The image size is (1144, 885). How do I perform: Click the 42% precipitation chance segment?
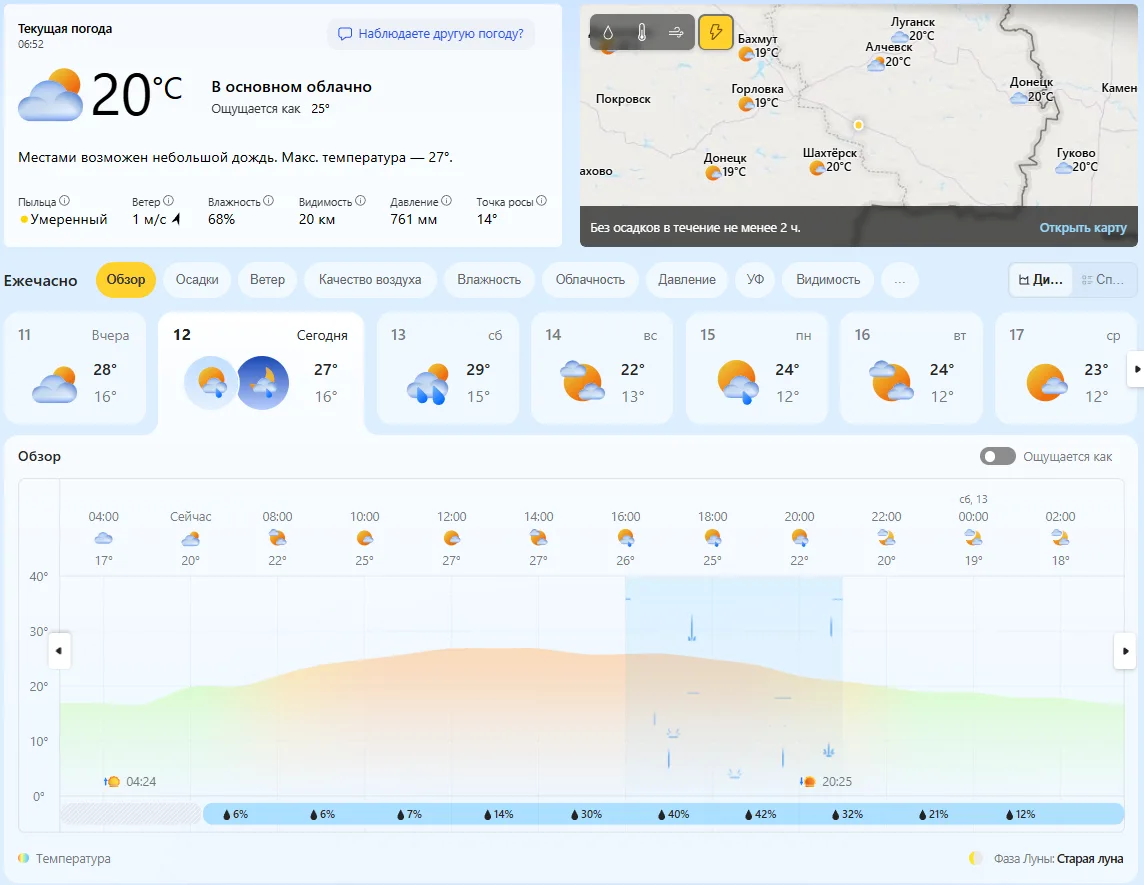click(760, 814)
